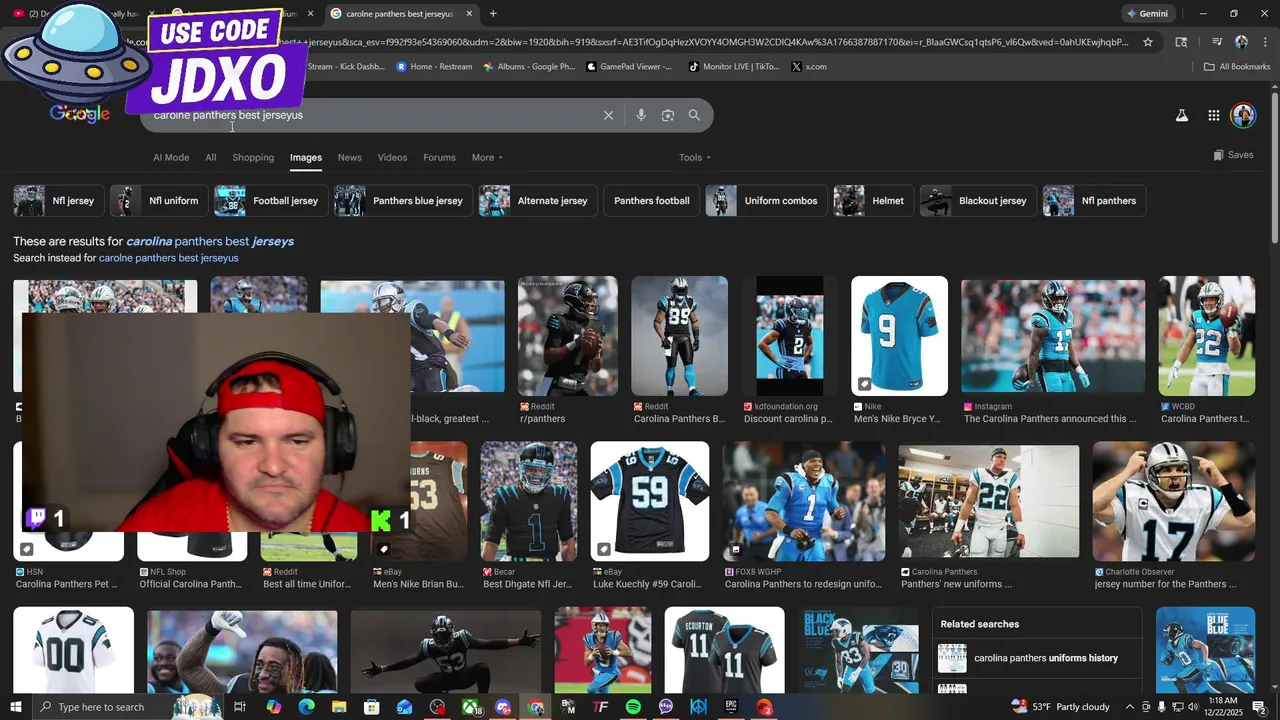The width and height of the screenshot is (1280, 720).
Task: Filter by Nfl uniform chip
Action: point(158,201)
